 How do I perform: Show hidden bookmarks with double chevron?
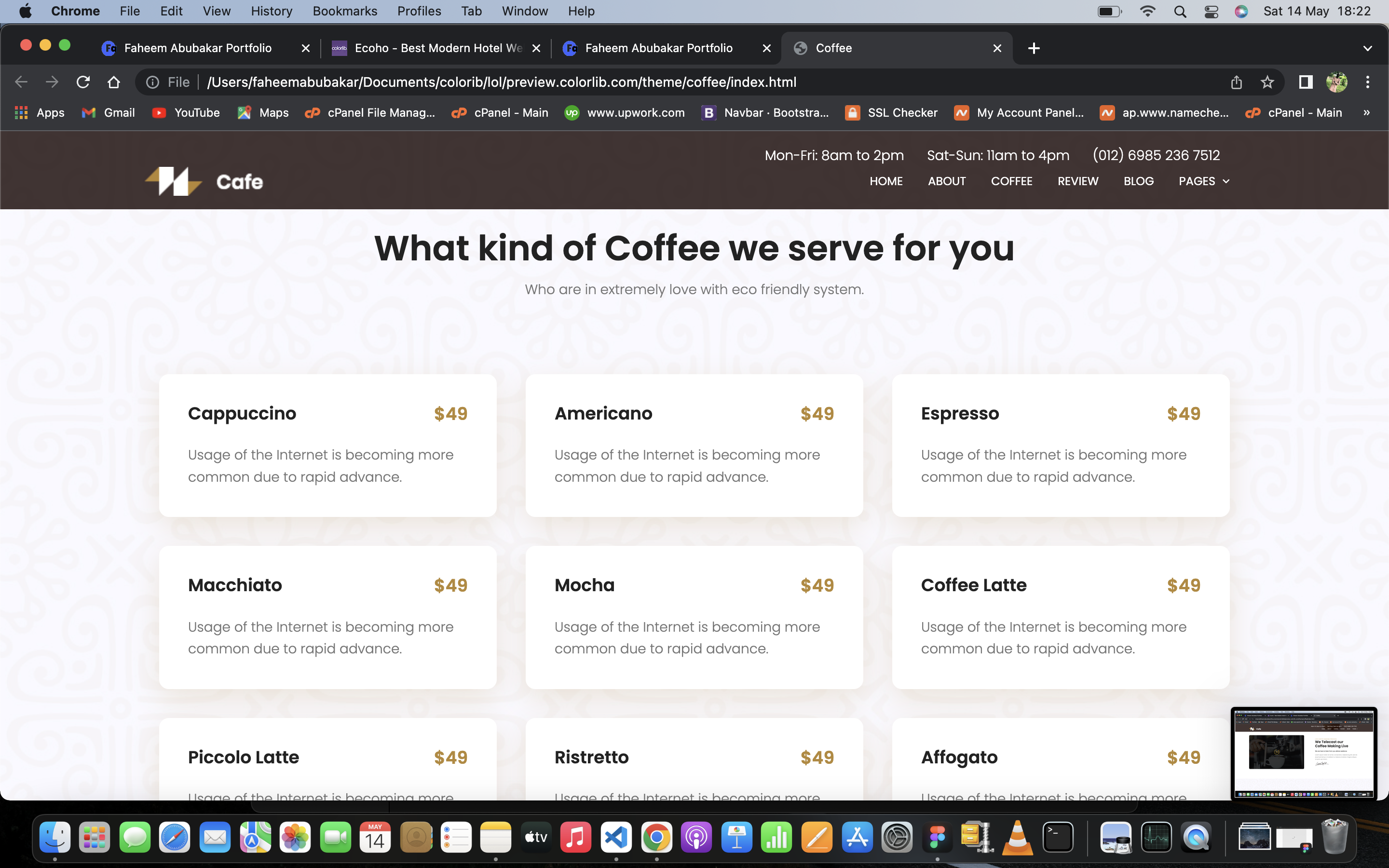(x=1367, y=112)
